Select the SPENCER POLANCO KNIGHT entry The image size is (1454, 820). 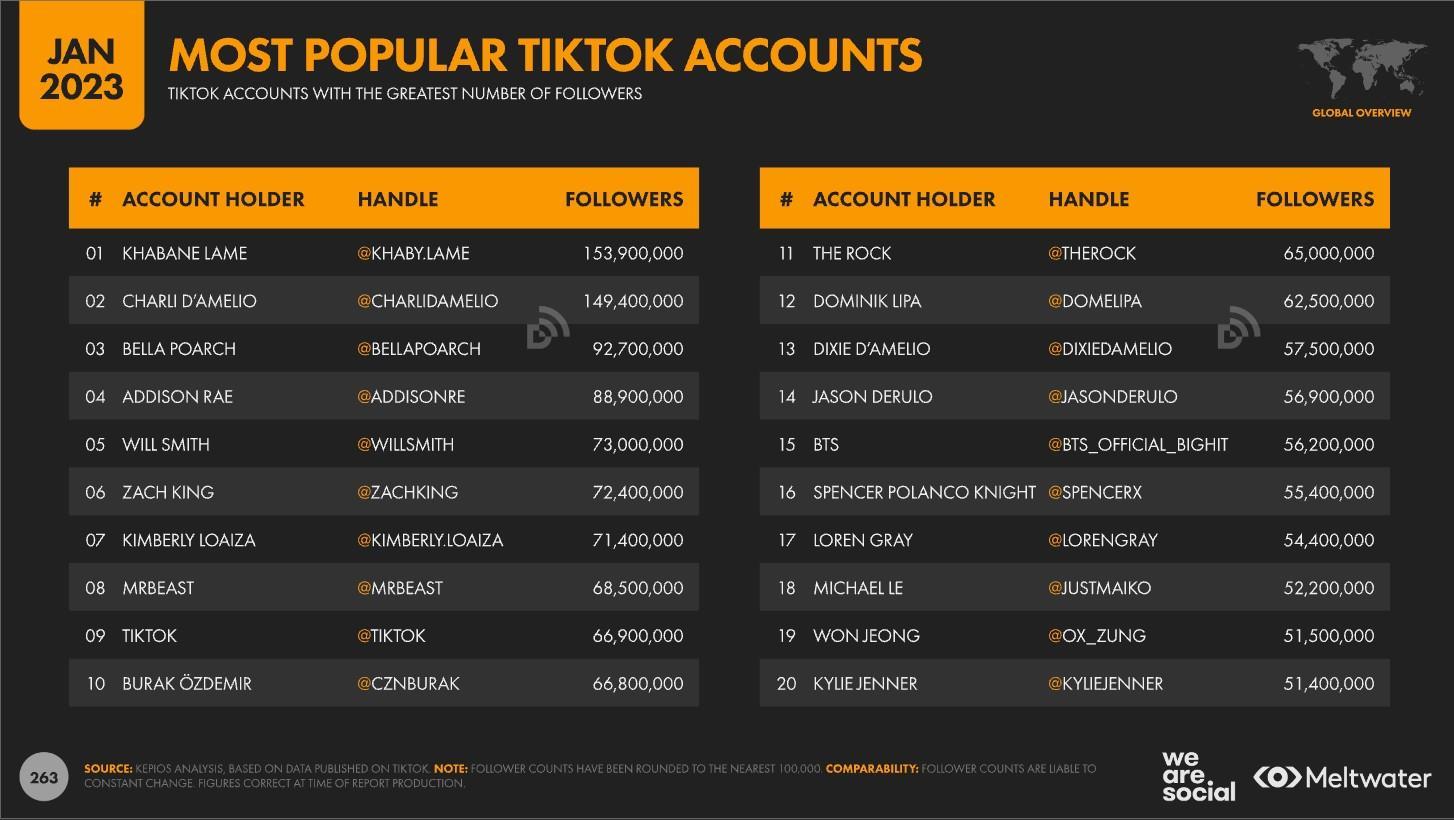click(x=1075, y=492)
